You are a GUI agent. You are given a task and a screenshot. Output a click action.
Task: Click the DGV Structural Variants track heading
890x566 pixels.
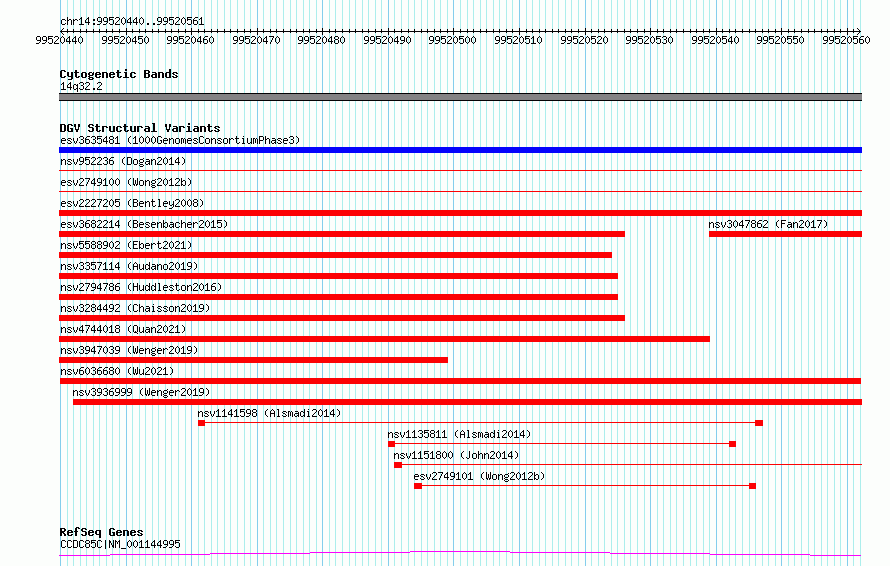(140, 128)
